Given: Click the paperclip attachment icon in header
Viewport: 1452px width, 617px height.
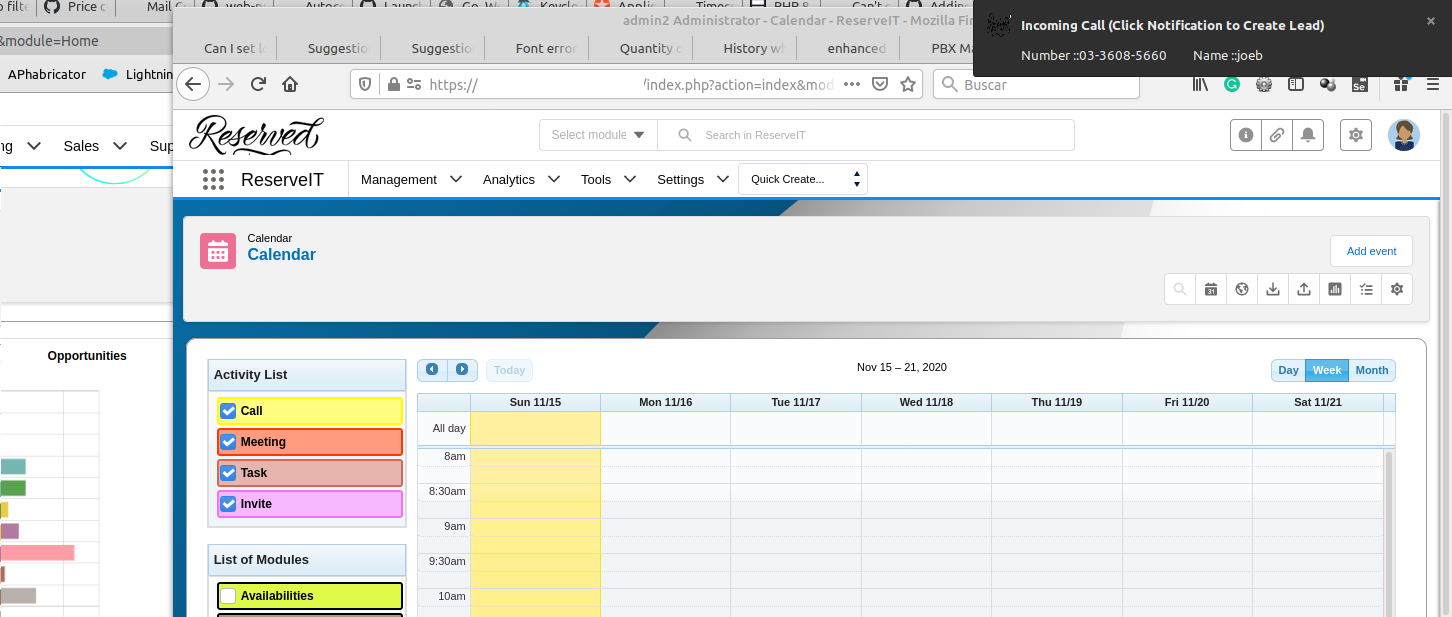Looking at the screenshot, I should (1277, 135).
